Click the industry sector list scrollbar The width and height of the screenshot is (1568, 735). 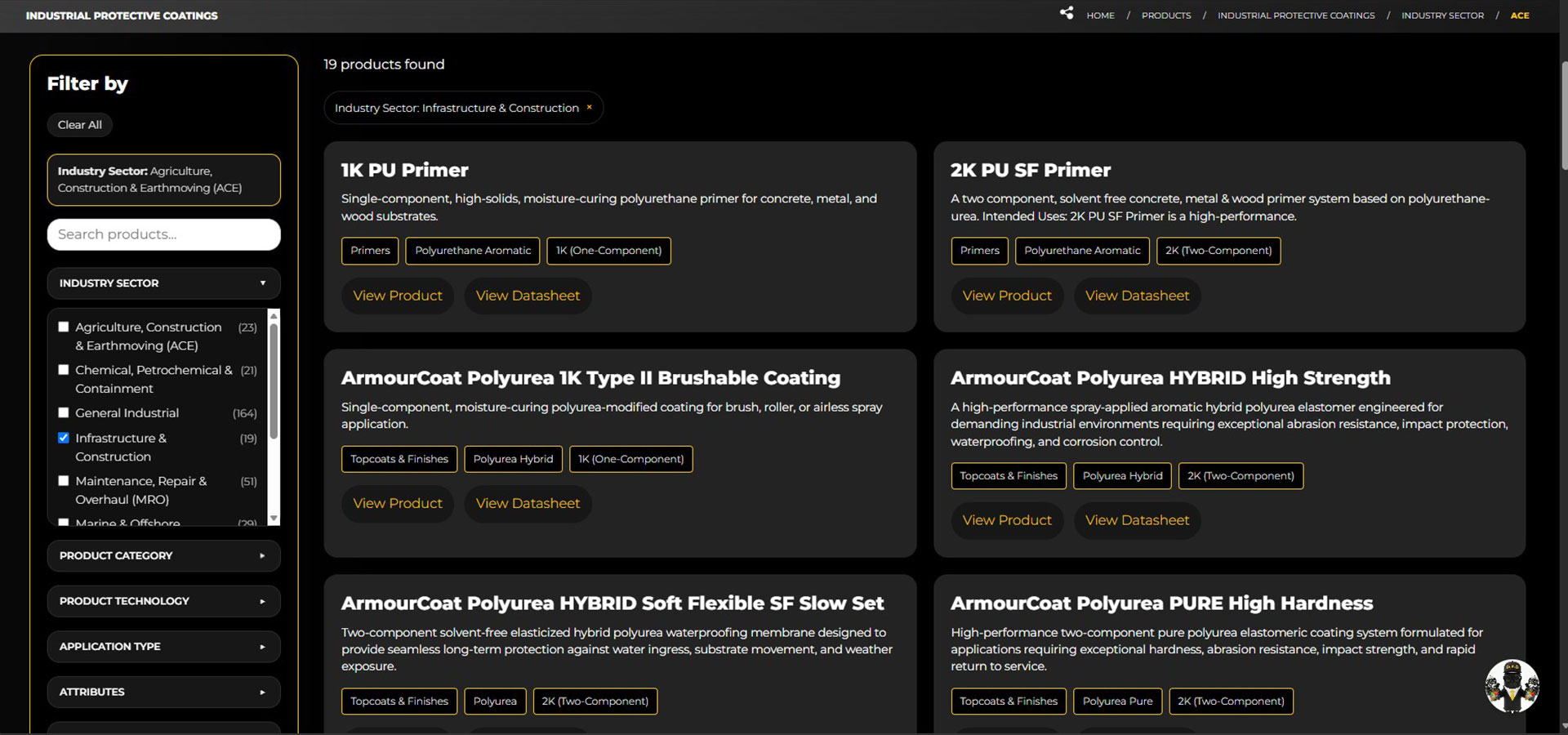274,382
